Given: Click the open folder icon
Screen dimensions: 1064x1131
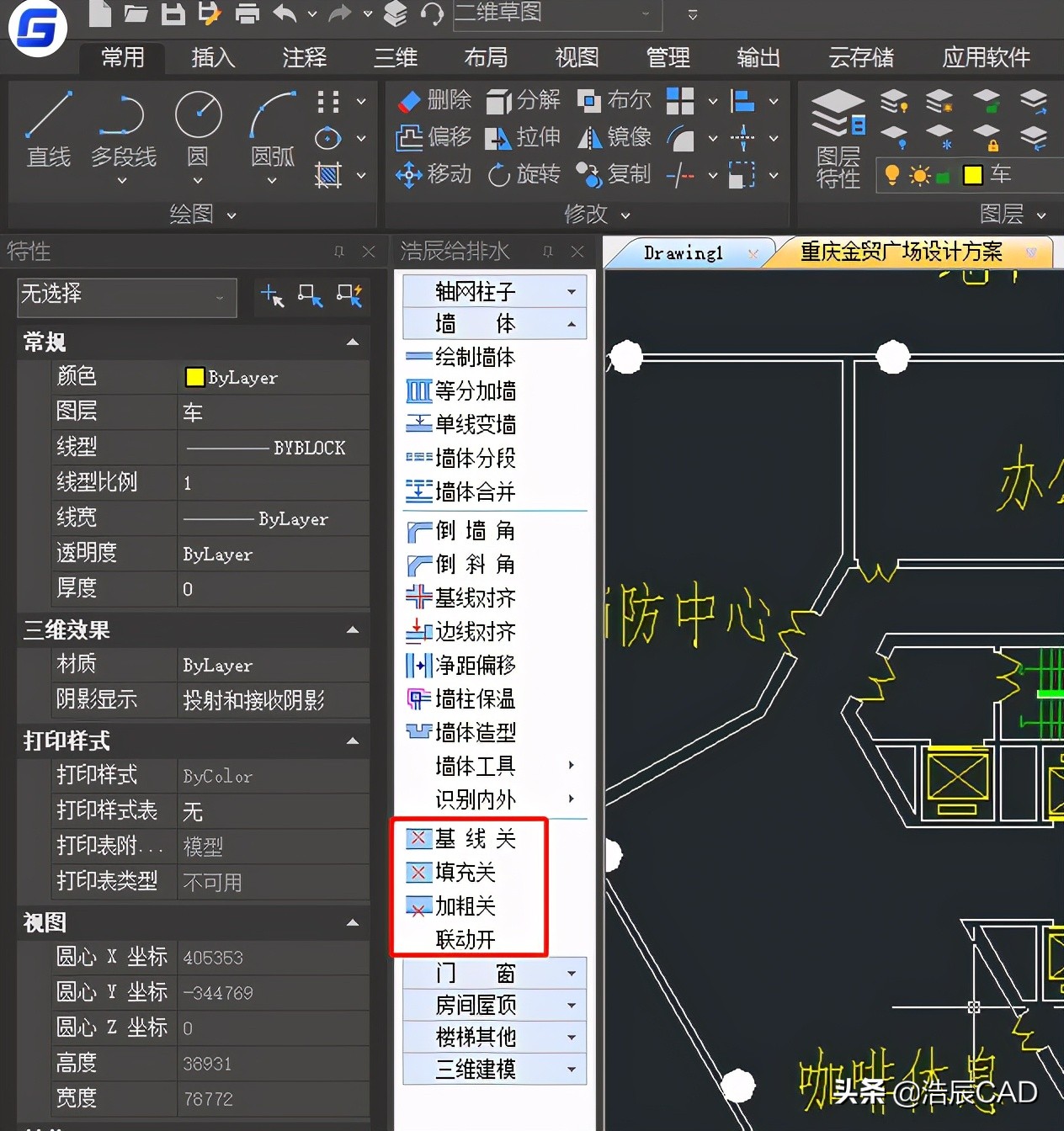Looking at the screenshot, I should coord(136,13).
